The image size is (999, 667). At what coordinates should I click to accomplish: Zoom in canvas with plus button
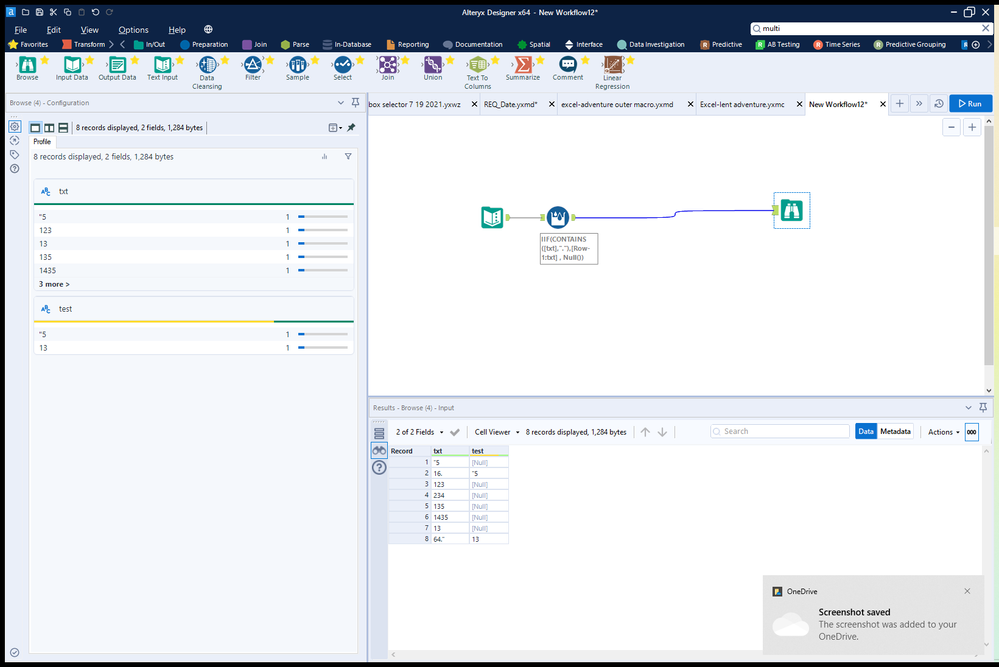(972, 127)
